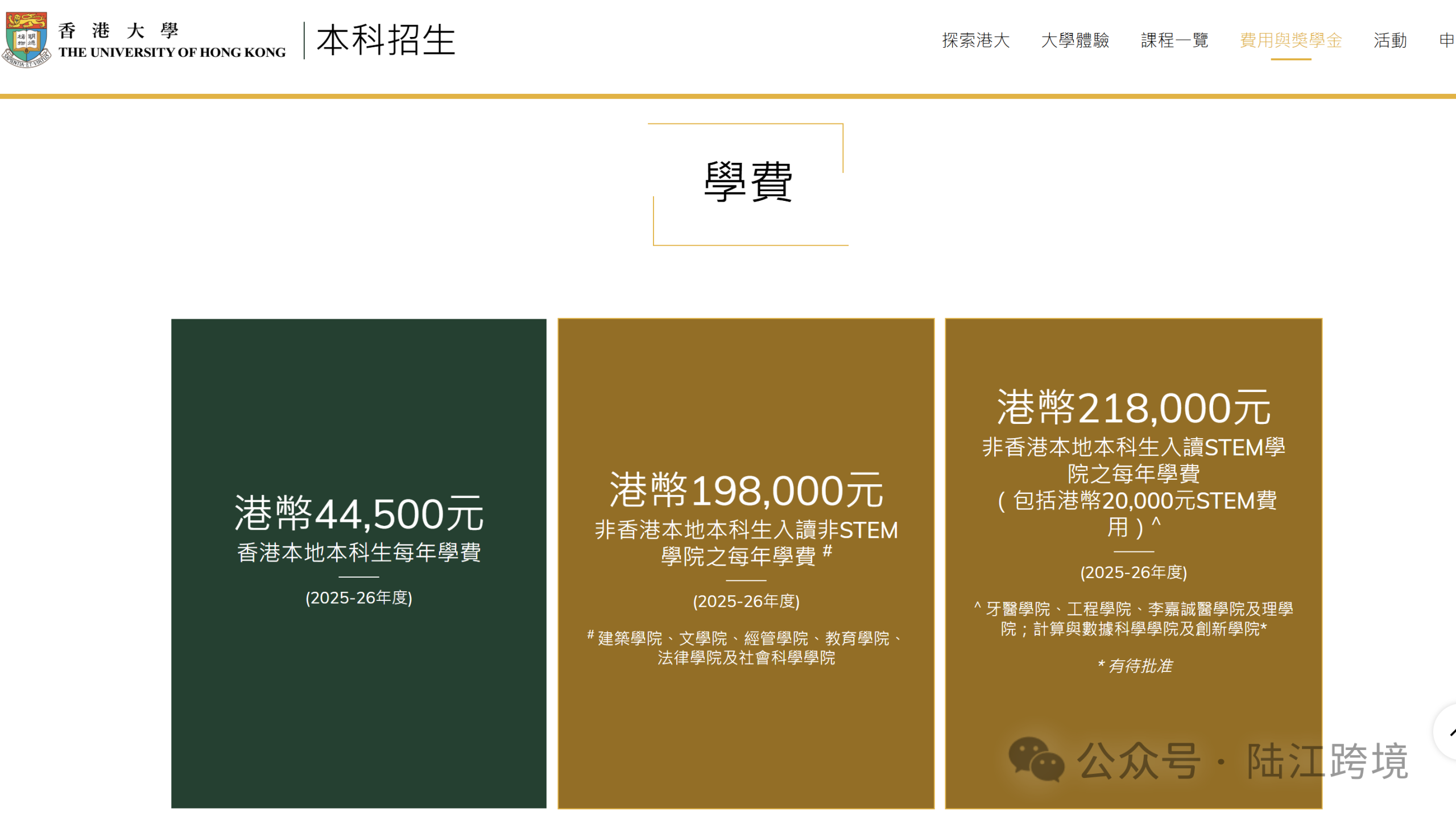Open the 探索港大 menu
Image resolution: width=1456 pixels, height=820 pixels.
pyautogui.click(x=975, y=40)
